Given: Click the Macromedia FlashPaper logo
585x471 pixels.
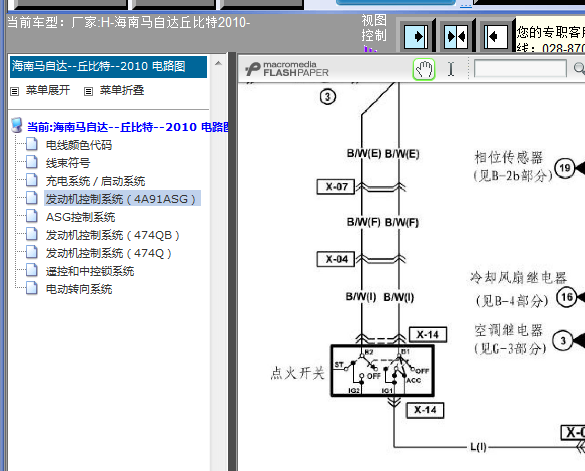Looking at the screenshot, I should 287,69.
